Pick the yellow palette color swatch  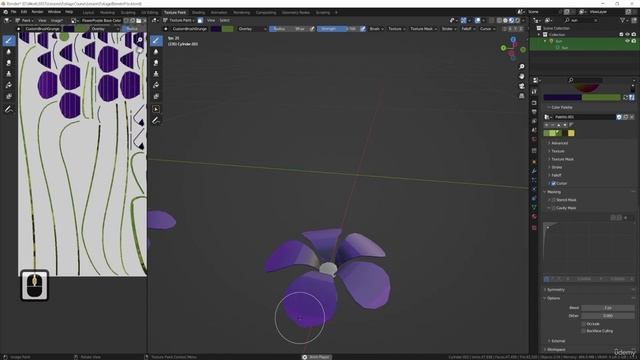coord(571,133)
